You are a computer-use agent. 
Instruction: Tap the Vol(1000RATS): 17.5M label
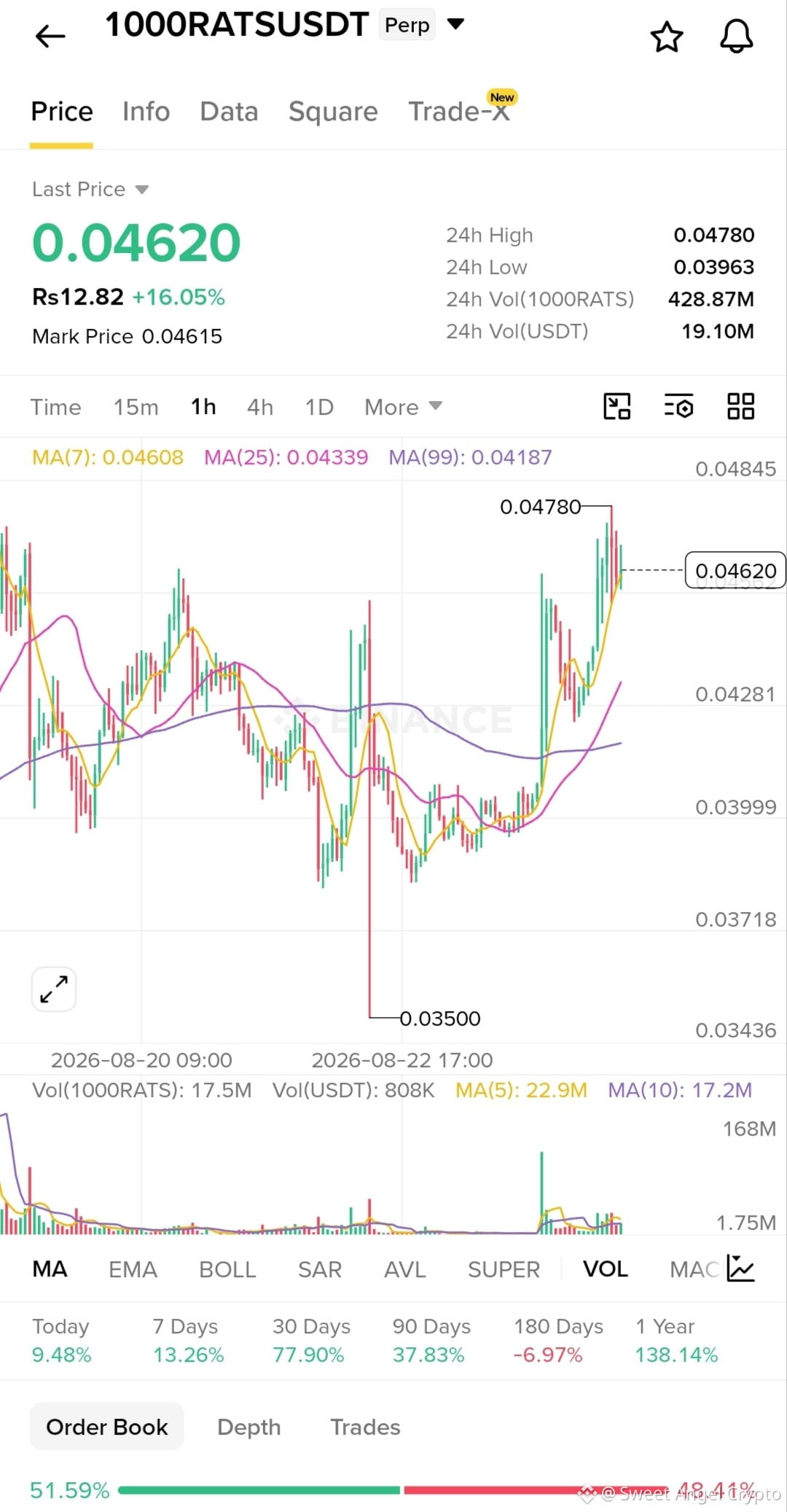point(141,1090)
